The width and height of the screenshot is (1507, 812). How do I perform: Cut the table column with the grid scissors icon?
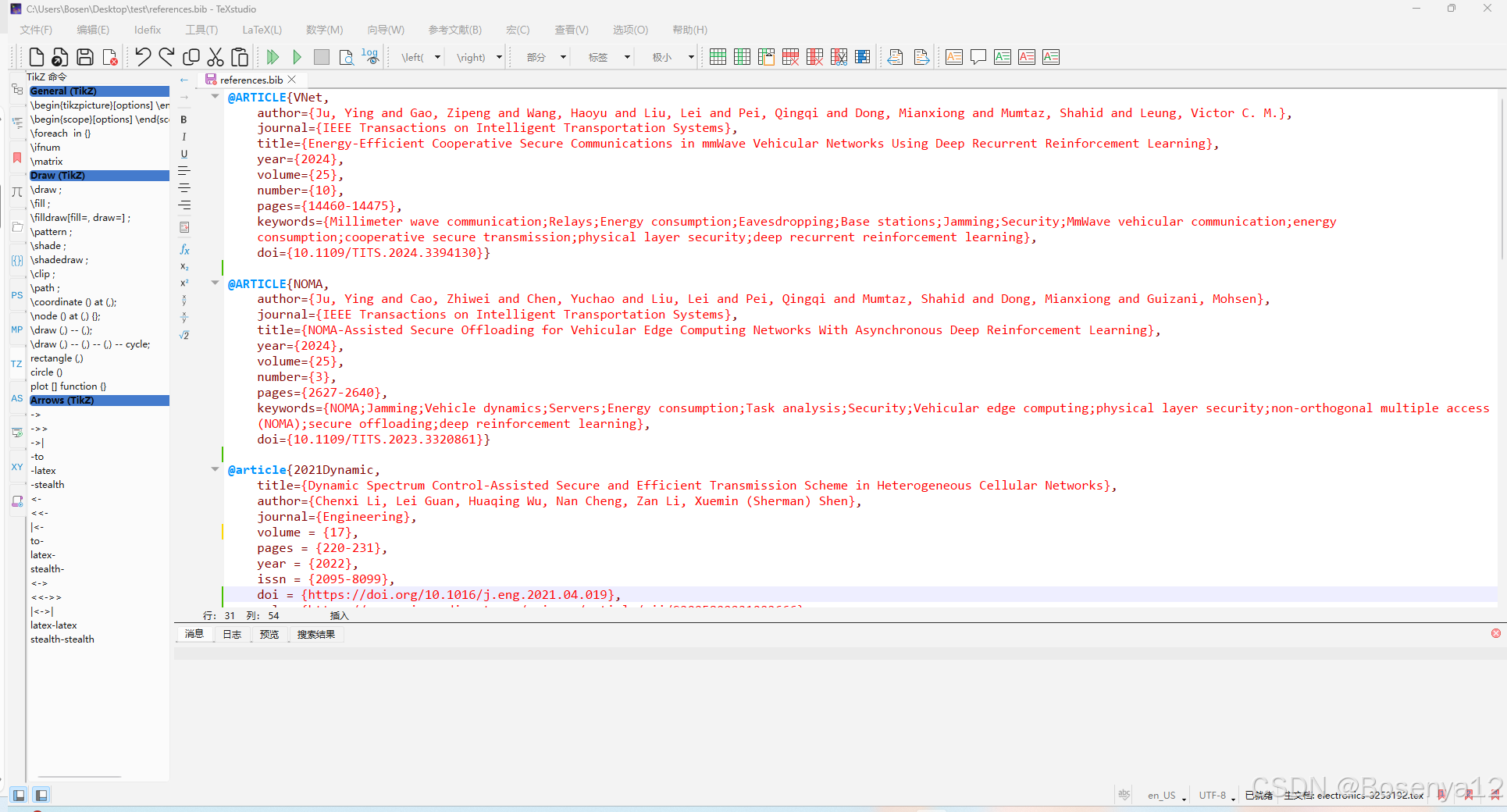[839, 57]
